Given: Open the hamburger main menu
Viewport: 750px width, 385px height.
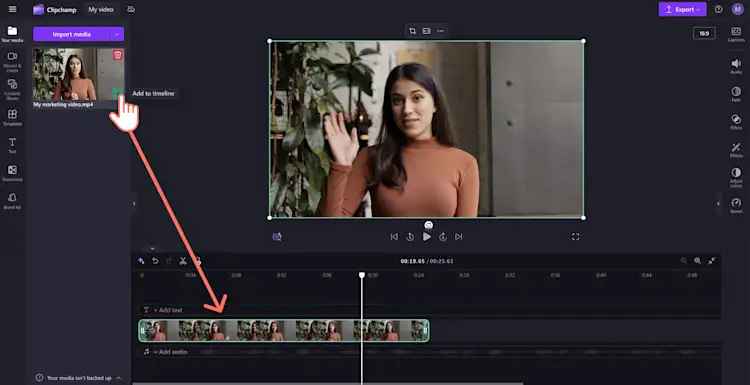Looking at the screenshot, I should 12,9.
